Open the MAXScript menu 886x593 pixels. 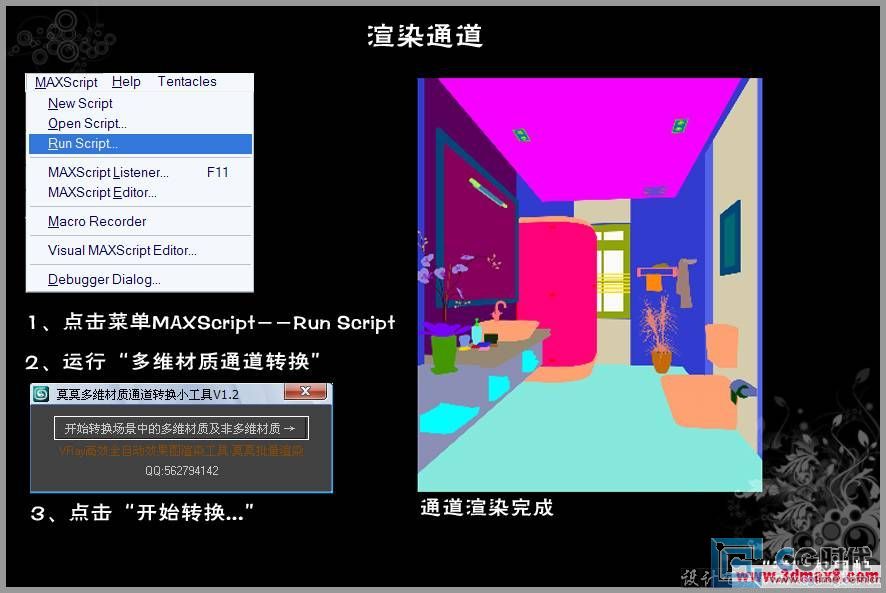(x=66, y=82)
